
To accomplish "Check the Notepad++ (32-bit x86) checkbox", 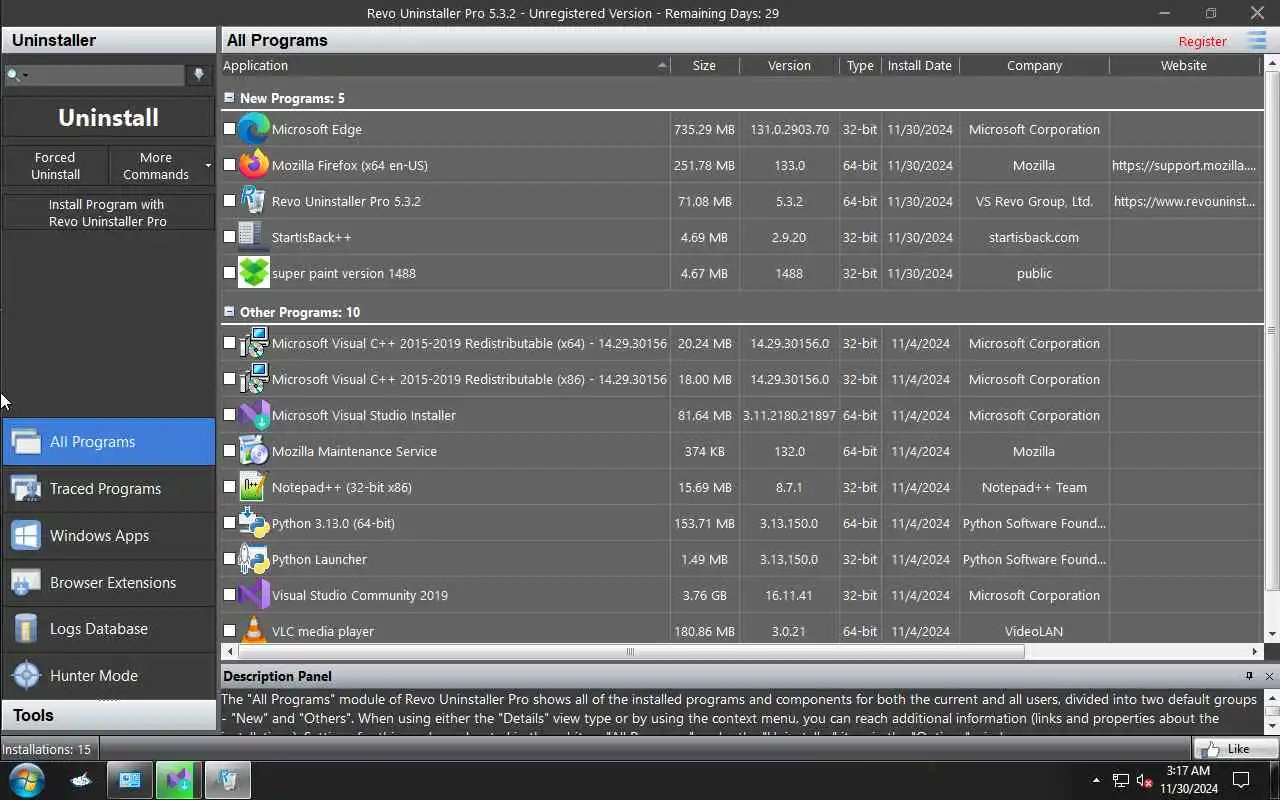I will pos(229,487).
